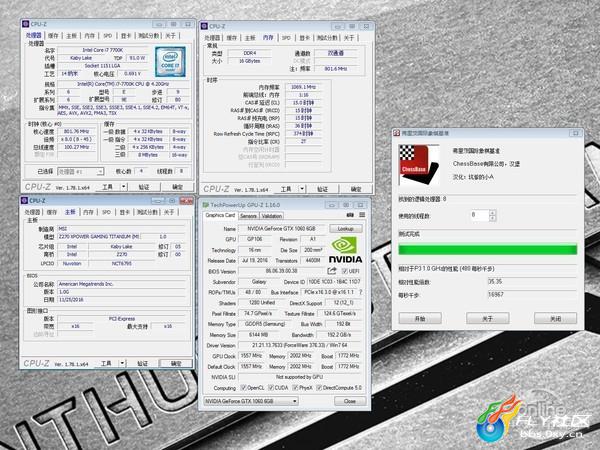The width and height of the screenshot is (600, 450).
Task: Click the thread count input field showing 8
Action: (x=480, y=215)
